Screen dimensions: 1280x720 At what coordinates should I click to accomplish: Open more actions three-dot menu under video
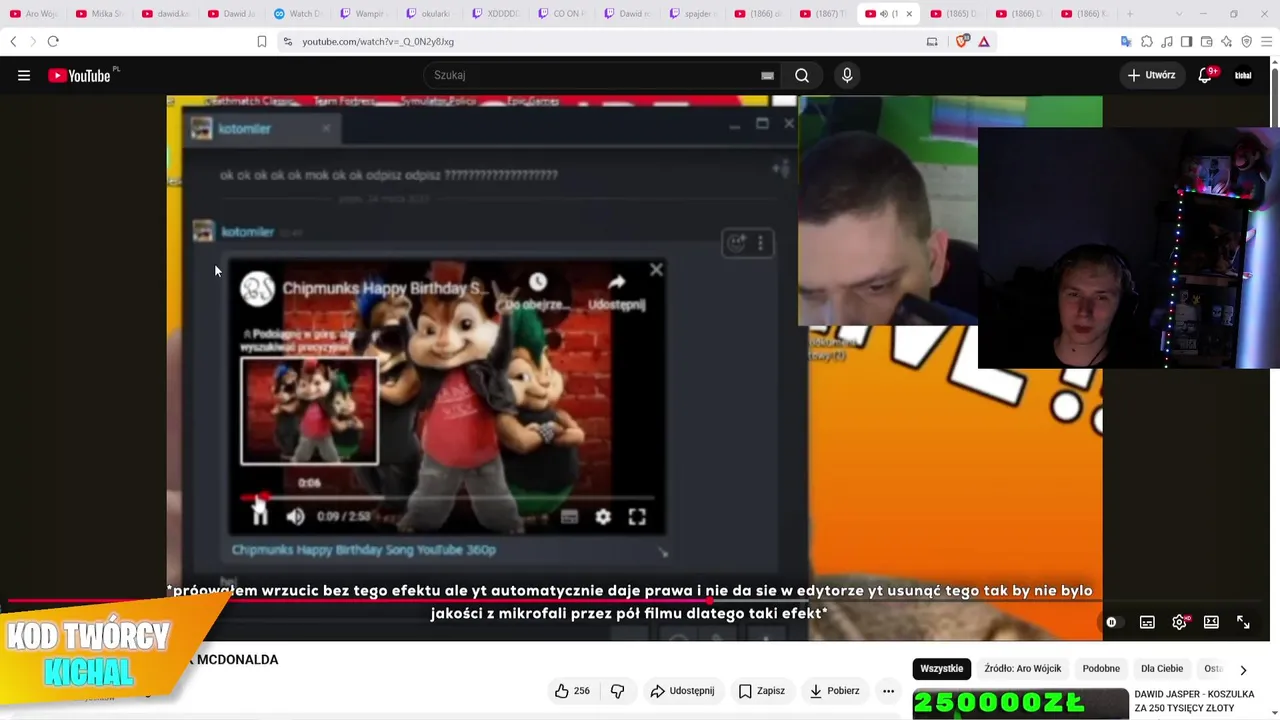888,691
